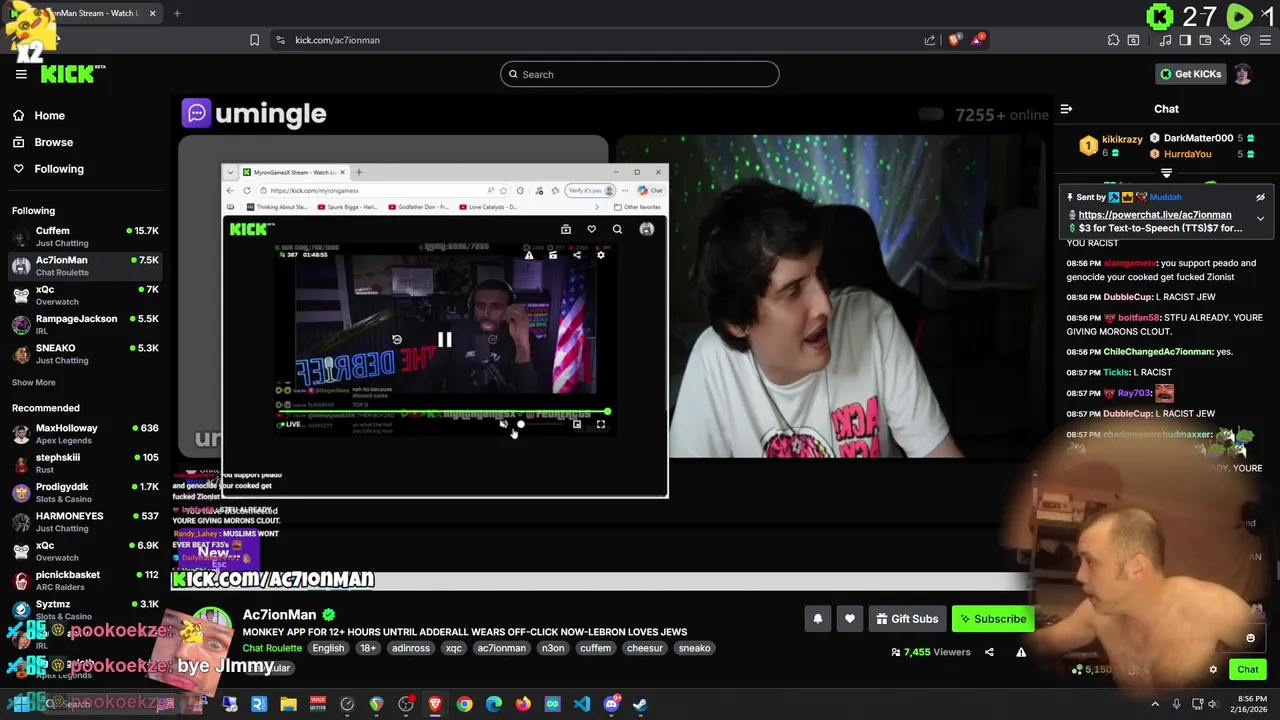1280x720 pixels.
Task: Click the cheesur tag
Action: tap(645, 648)
